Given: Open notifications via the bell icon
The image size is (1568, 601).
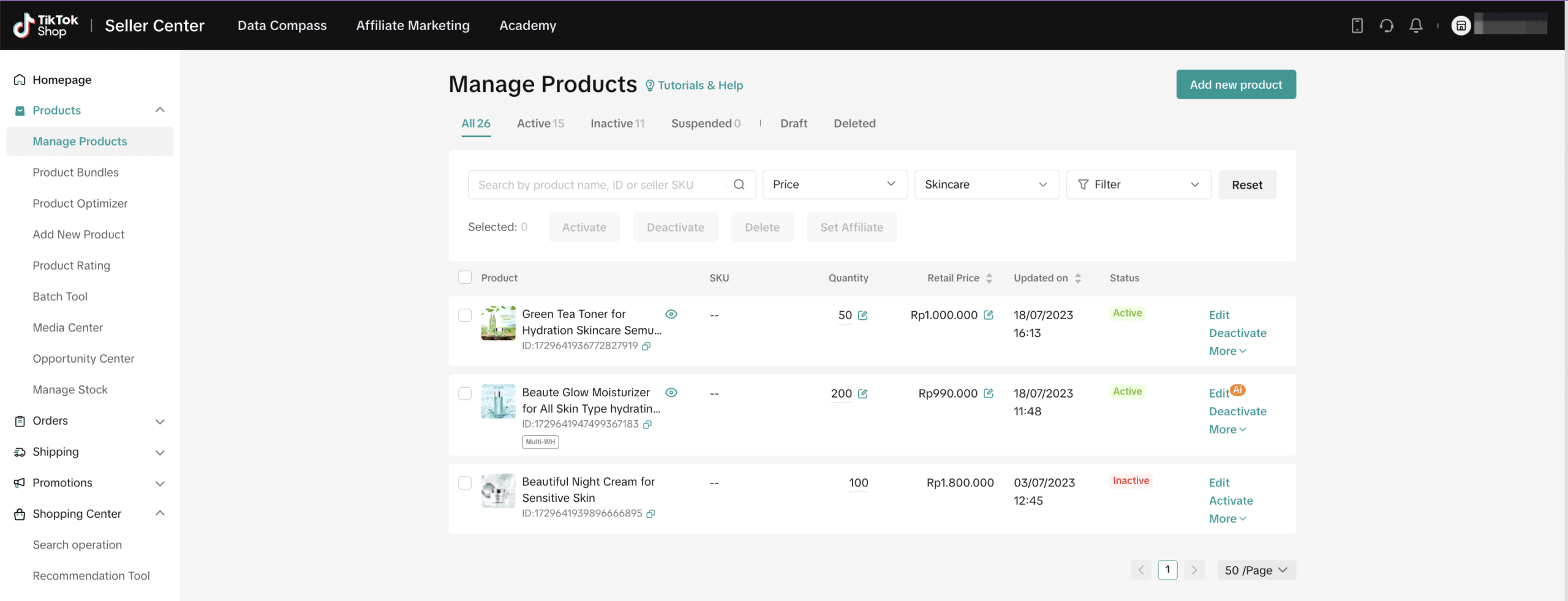Looking at the screenshot, I should [x=1416, y=25].
